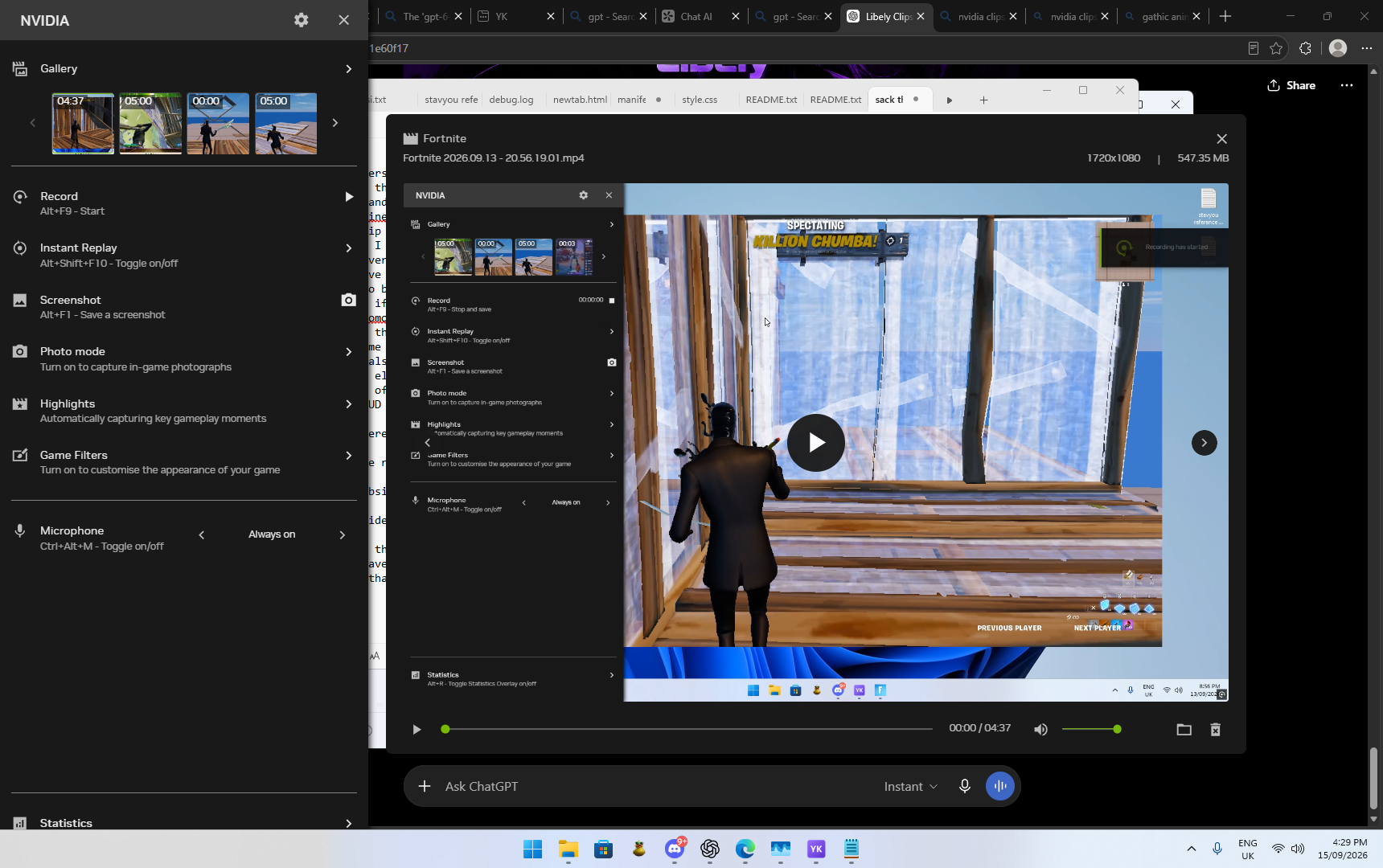
Task: Adjust the green volume slider
Action: tap(1091, 729)
